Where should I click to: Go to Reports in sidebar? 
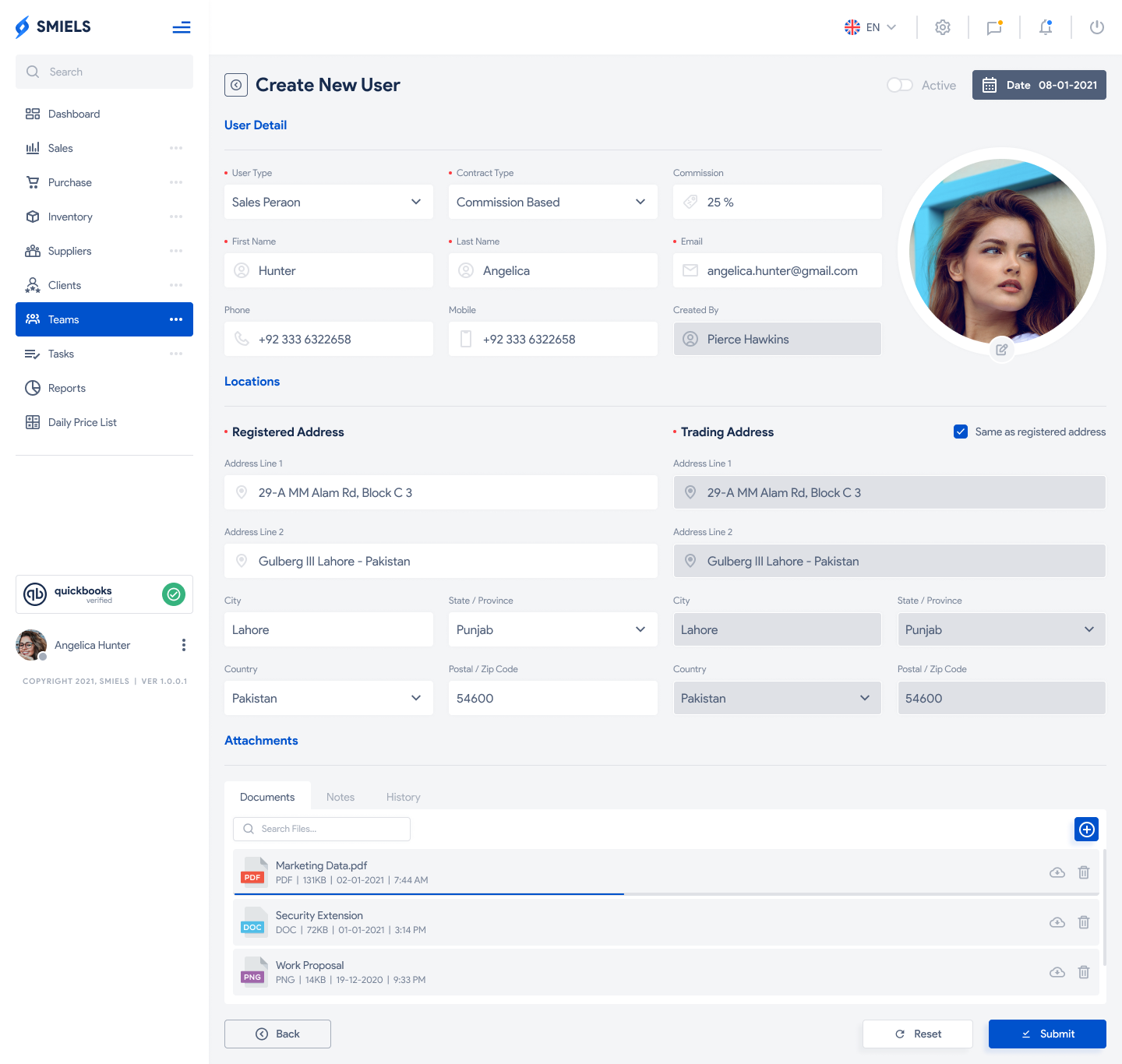pyautogui.click(x=104, y=388)
